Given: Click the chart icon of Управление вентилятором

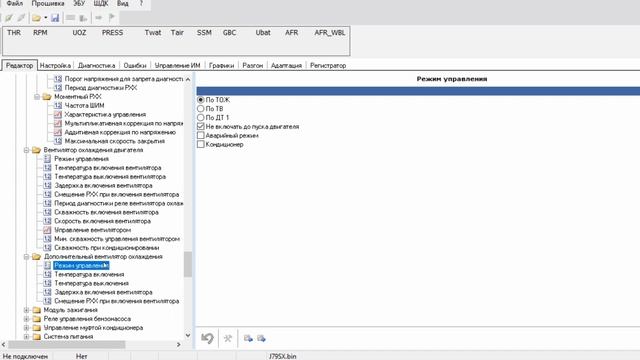Looking at the screenshot, I should pos(47,230).
